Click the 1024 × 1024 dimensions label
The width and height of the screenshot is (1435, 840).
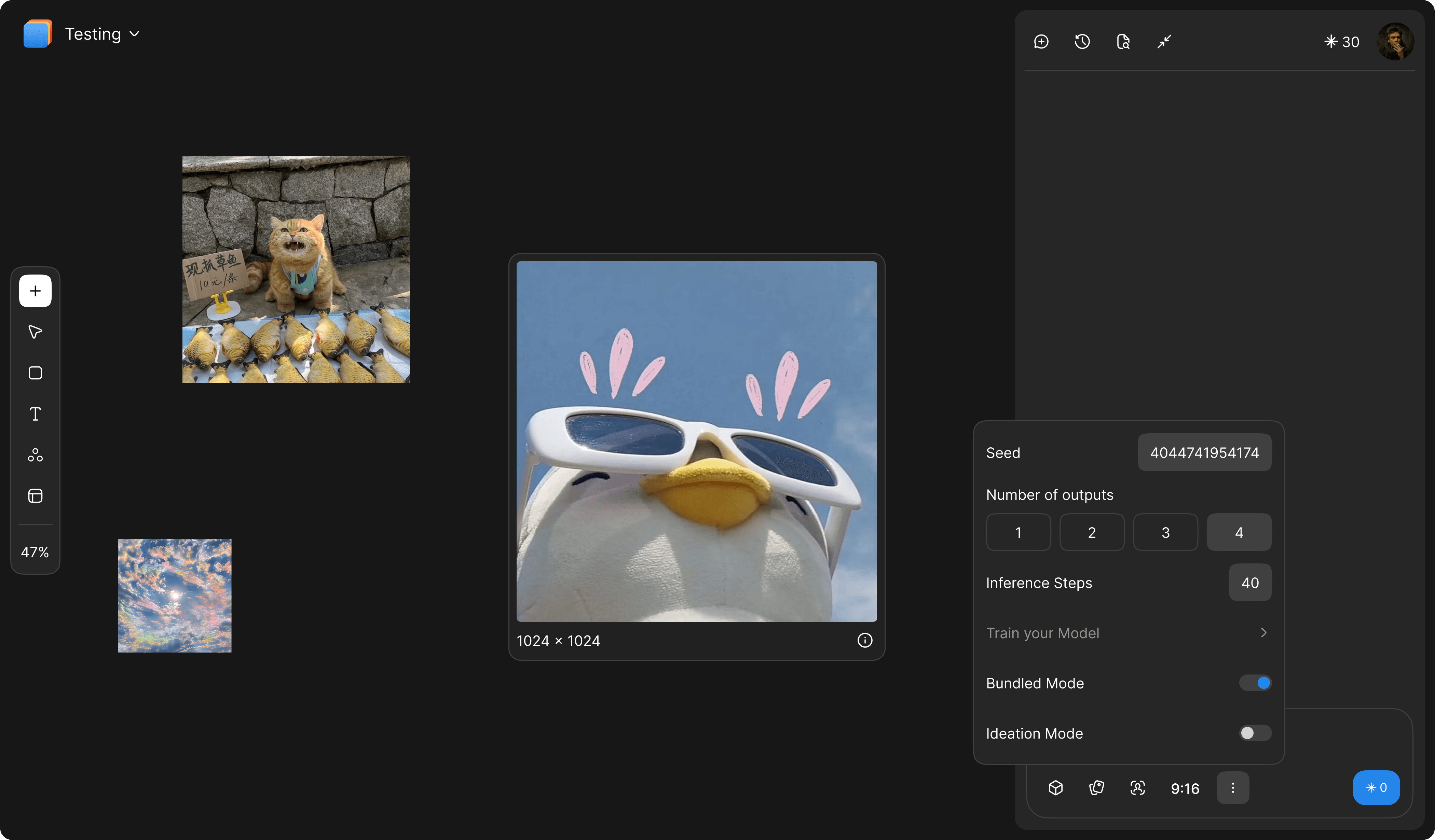point(558,641)
